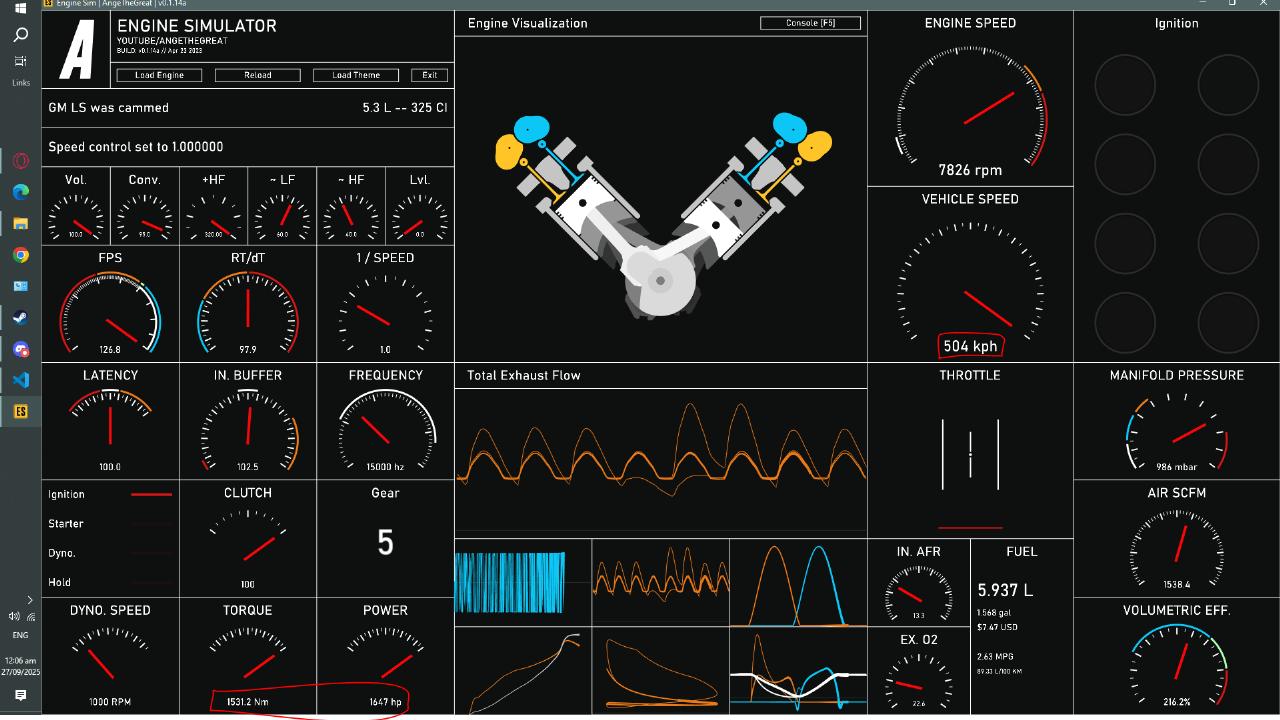Select the Engine Sim ES taskbar icon
The image size is (1280, 720).
click(20, 411)
